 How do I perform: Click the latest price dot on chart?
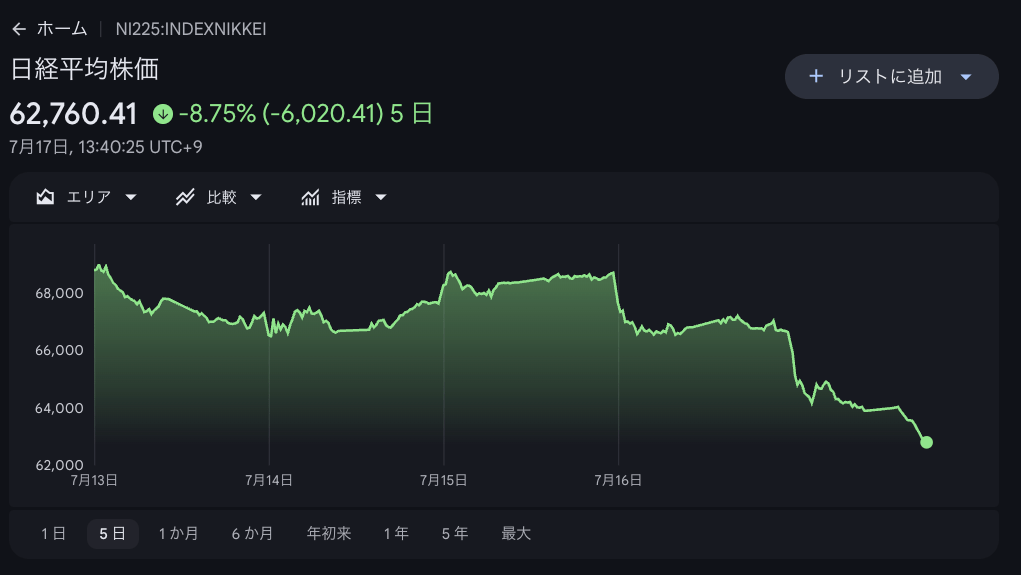click(927, 442)
